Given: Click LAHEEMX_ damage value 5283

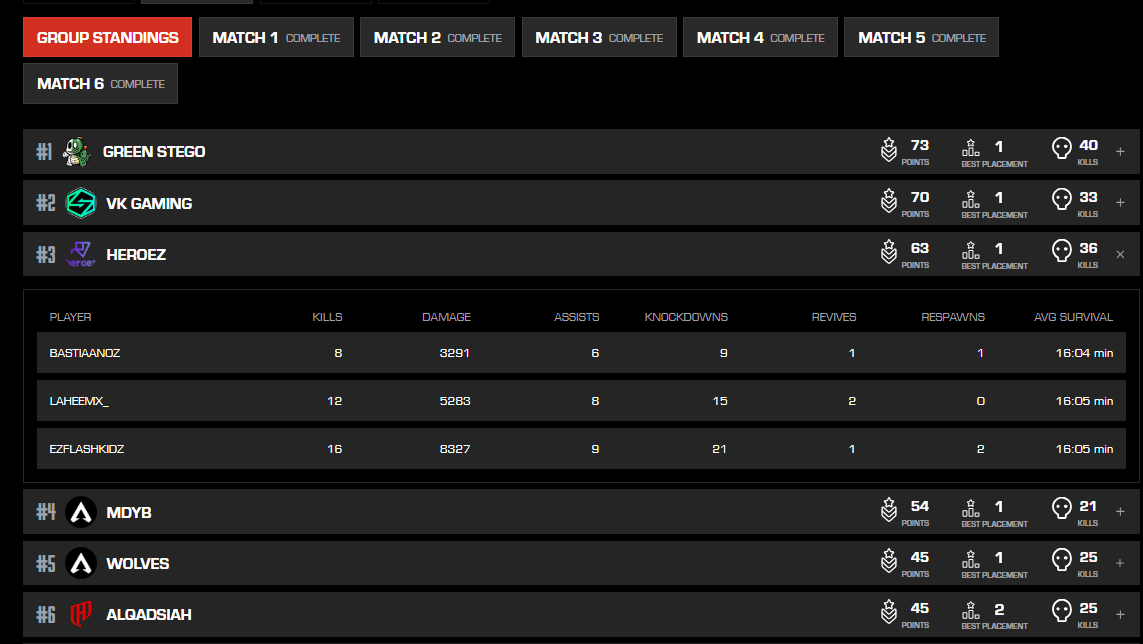Looking at the screenshot, I should click(455, 401).
